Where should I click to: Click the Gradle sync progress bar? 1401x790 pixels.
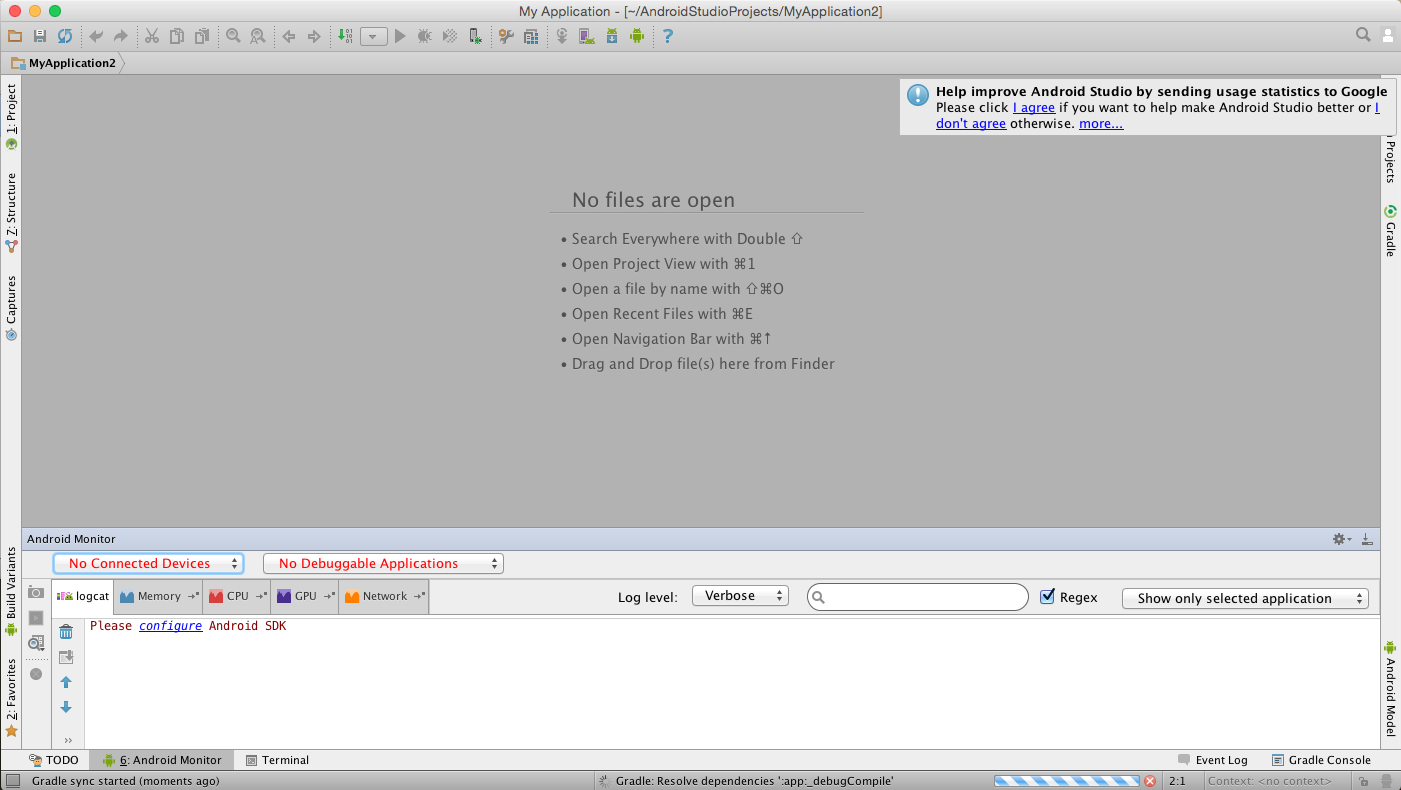pyautogui.click(x=1067, y=781)
